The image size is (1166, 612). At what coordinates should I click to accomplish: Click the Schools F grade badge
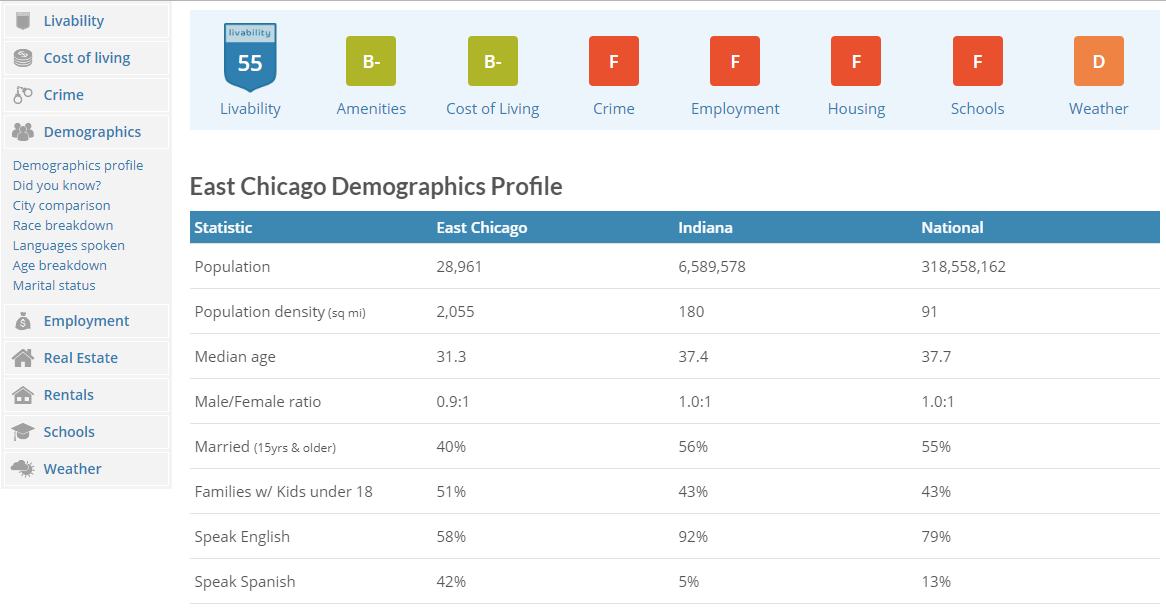click(x=977, y=61)
